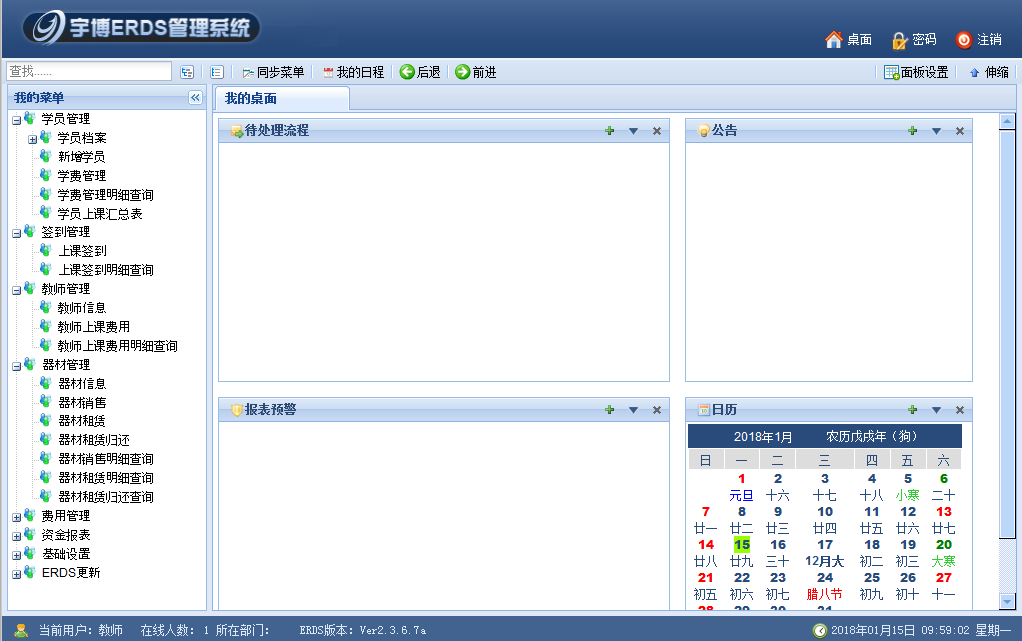Click the 伸缩 toggle arrow
The width and height of the screenshot is (1022, 641).
click(x=974, y=72)
